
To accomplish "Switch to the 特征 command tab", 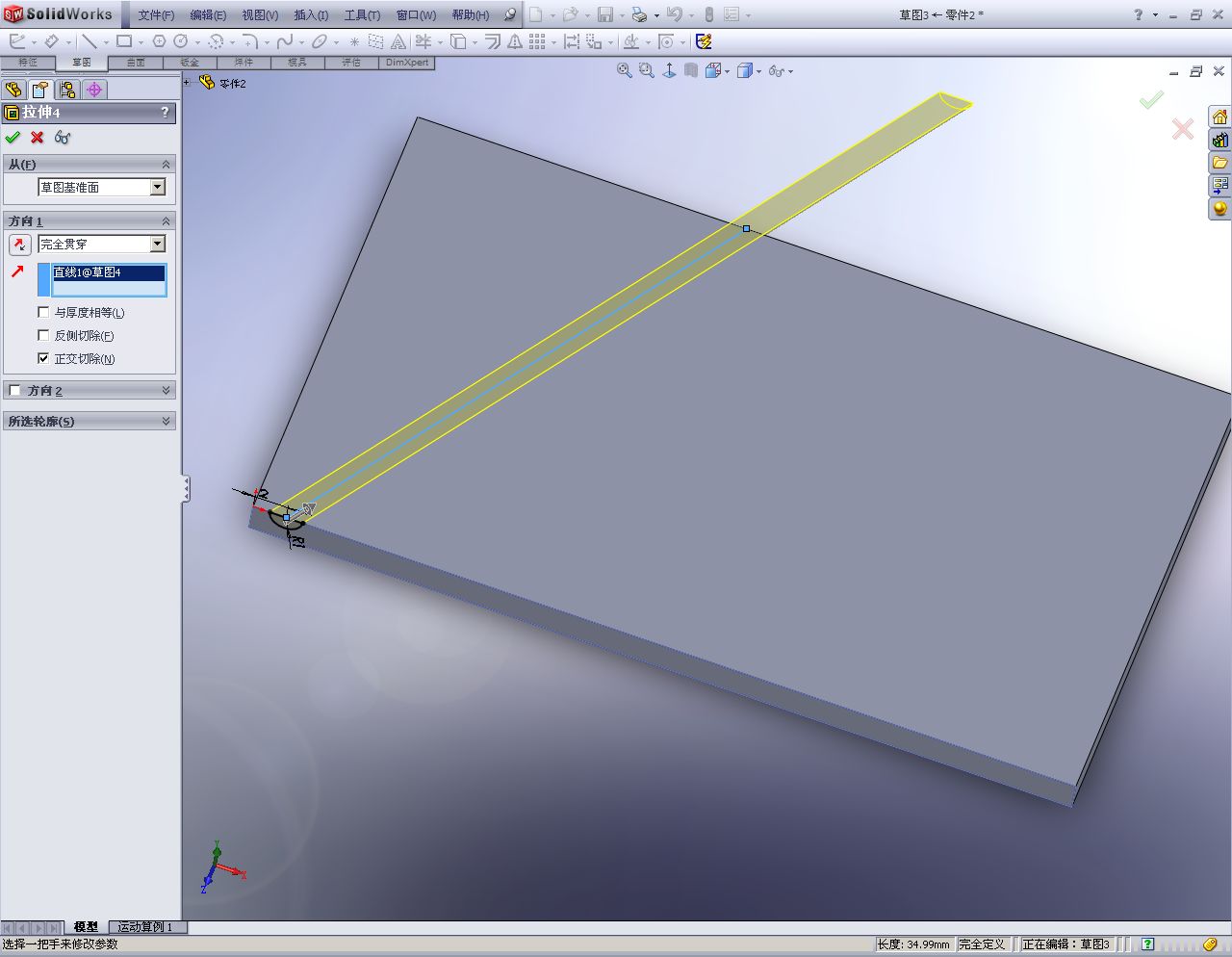I will [28, 63].
